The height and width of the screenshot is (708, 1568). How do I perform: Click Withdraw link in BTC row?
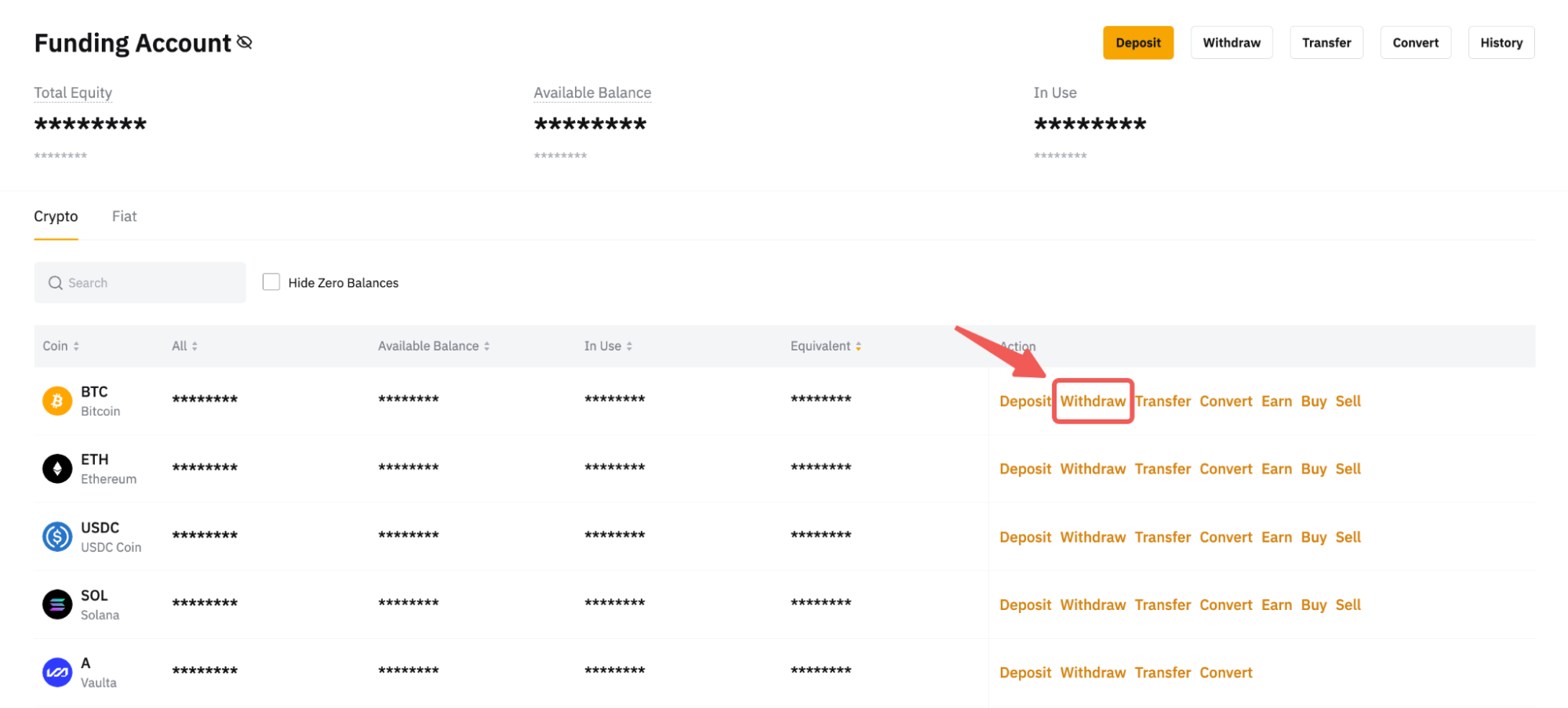pyautogui.click(x=1093, y=401)
